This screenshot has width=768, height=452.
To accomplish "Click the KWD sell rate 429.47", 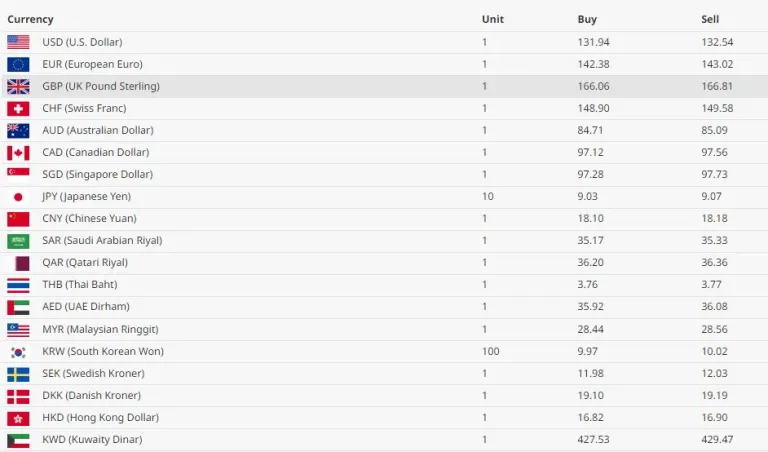I will pos(718,440).
